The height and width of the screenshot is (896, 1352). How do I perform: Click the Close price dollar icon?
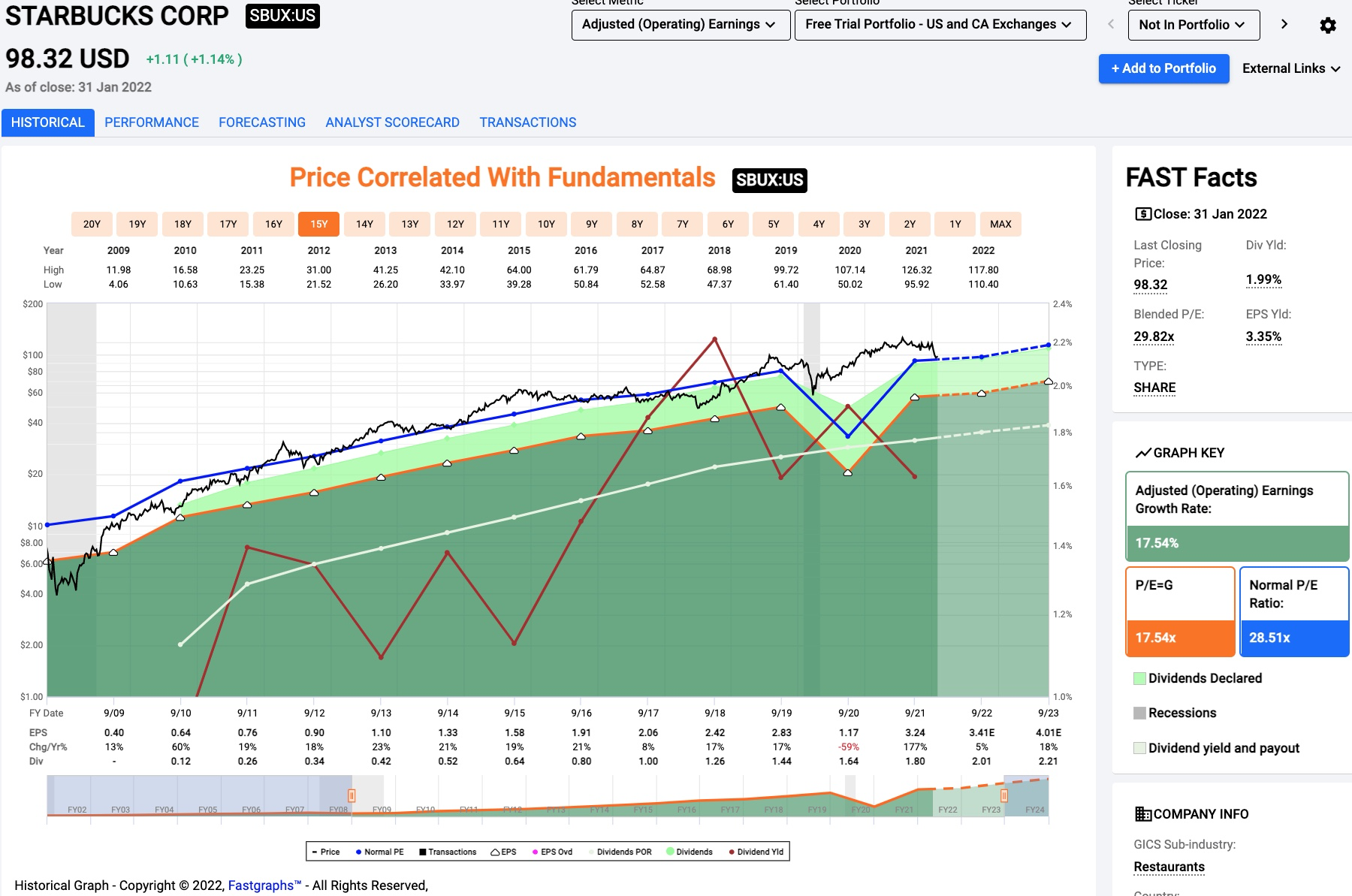[x=1142, y=214]
